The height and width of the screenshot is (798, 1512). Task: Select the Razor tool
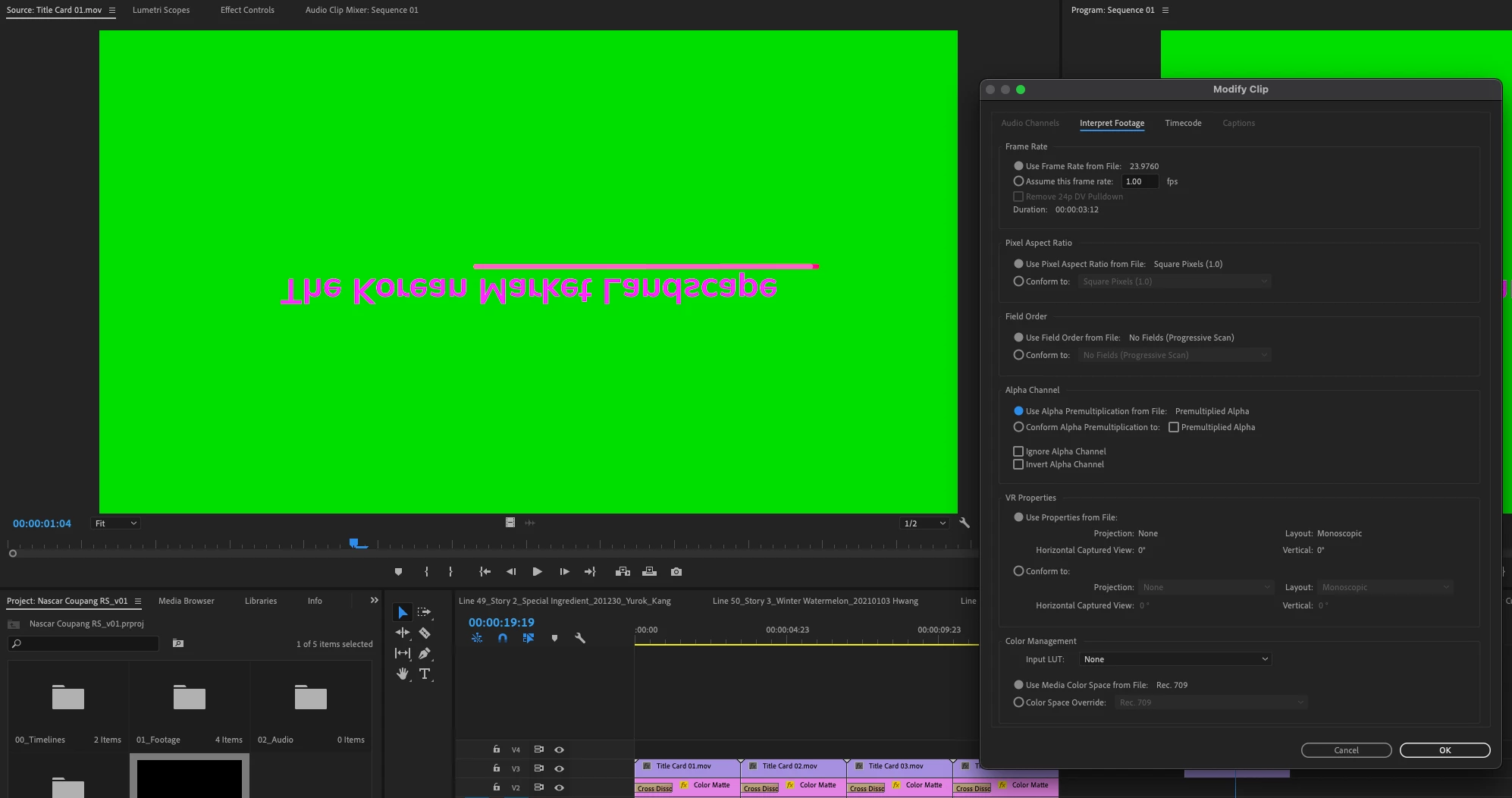tap(425, 633)
